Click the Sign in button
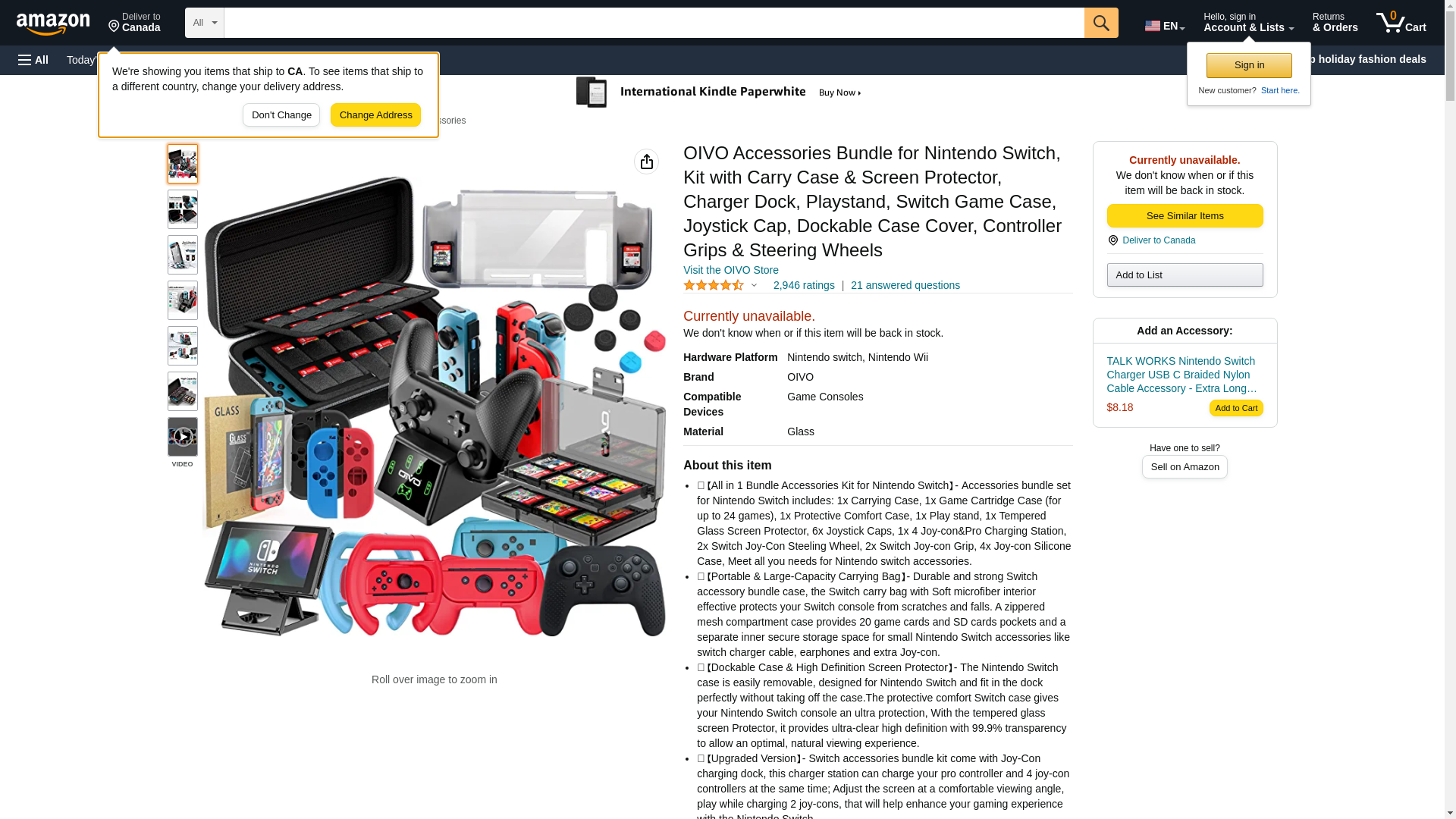This screenshot has height=819, width=1456. click(x=1249, y=65)
